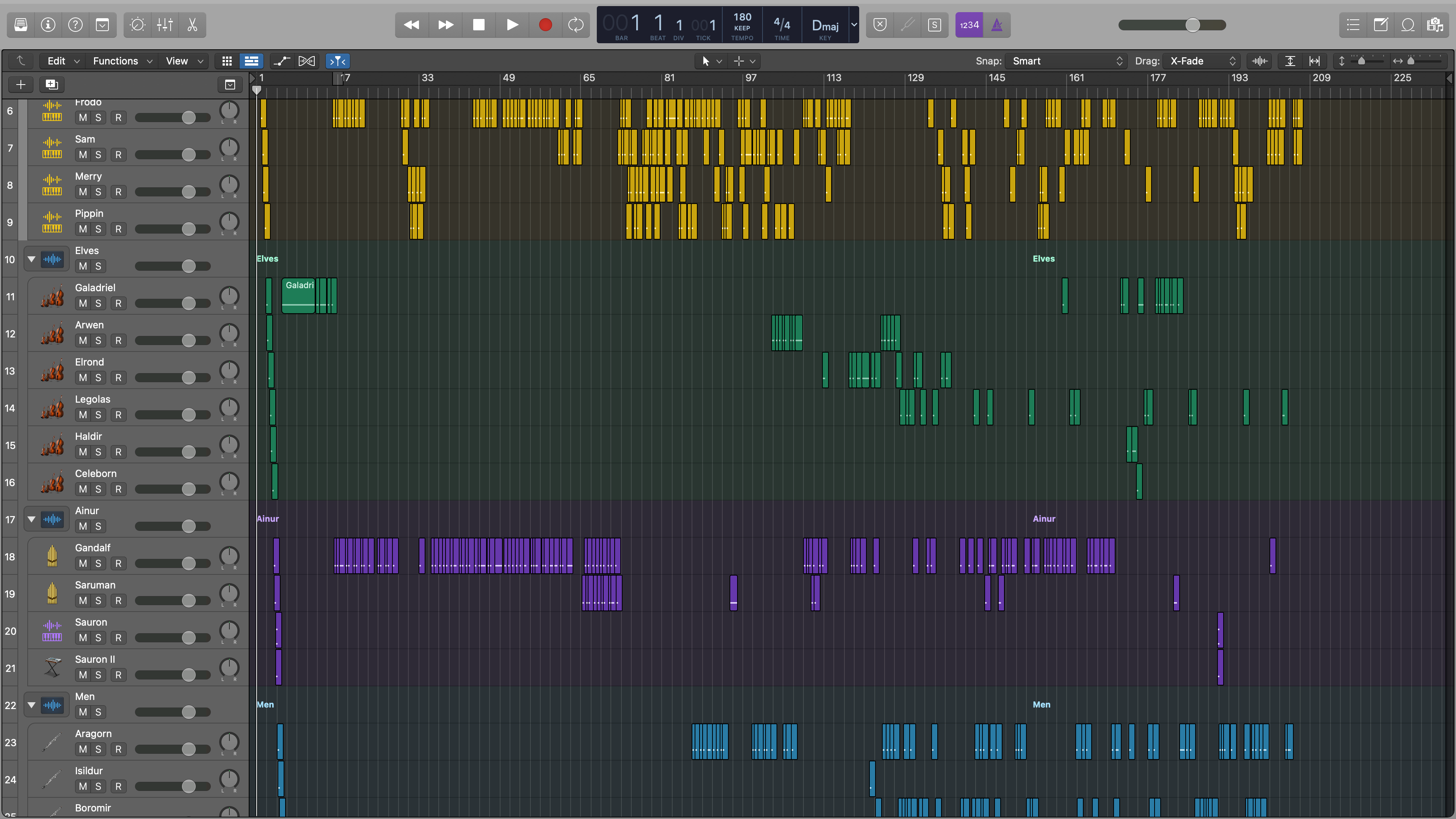The width and height of the screenshot is (1456, 819).
Task: Solo the Sam track
Action: tap(98, 155)
